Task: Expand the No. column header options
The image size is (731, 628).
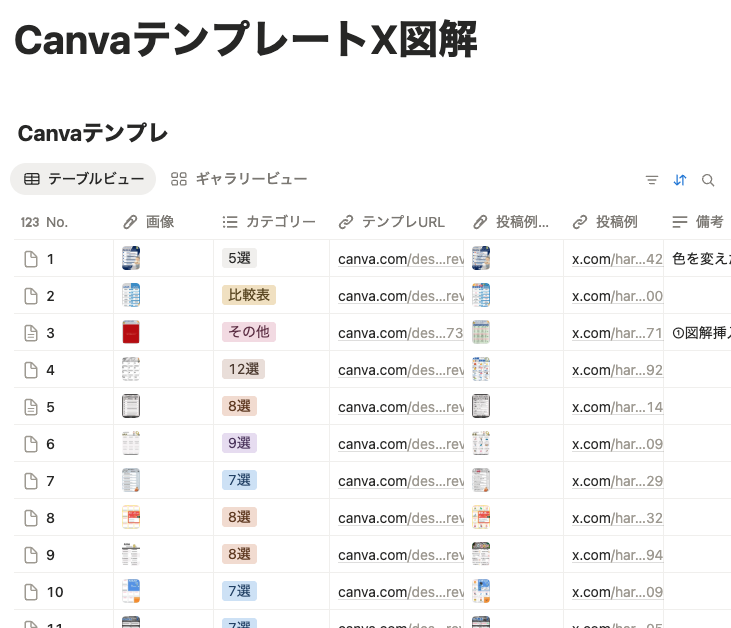Action: tap(44, 222)
